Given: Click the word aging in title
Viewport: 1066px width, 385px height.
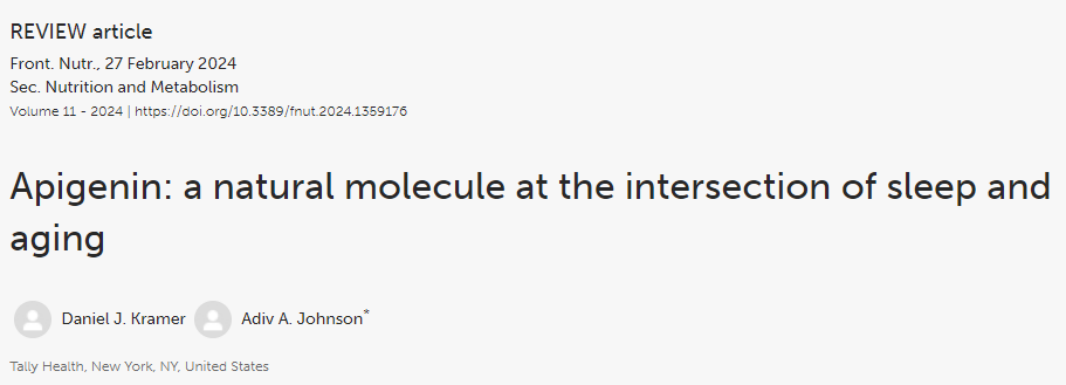Looking at the screenshot, I should (x=57, y=240).
